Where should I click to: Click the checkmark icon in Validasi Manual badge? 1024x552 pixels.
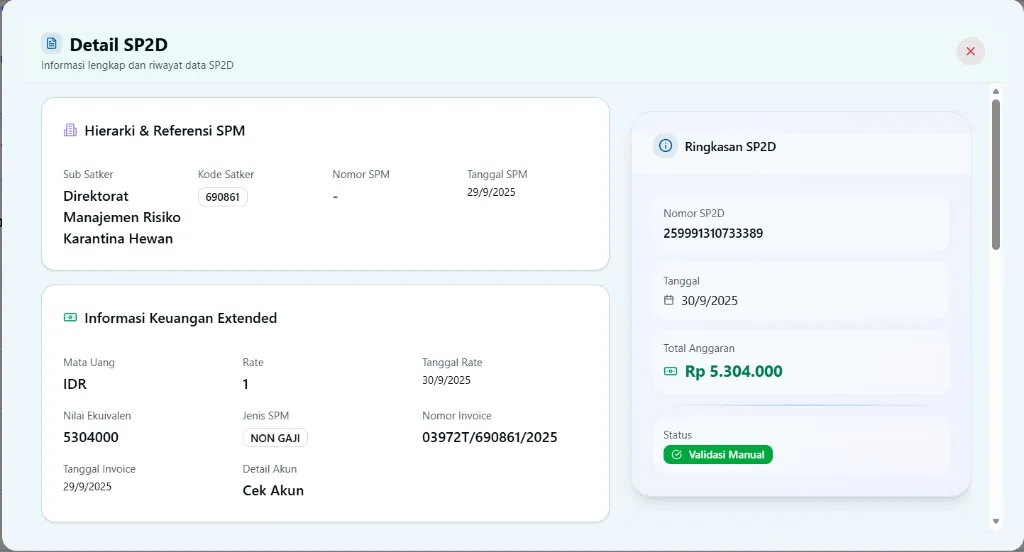(677, 455)
